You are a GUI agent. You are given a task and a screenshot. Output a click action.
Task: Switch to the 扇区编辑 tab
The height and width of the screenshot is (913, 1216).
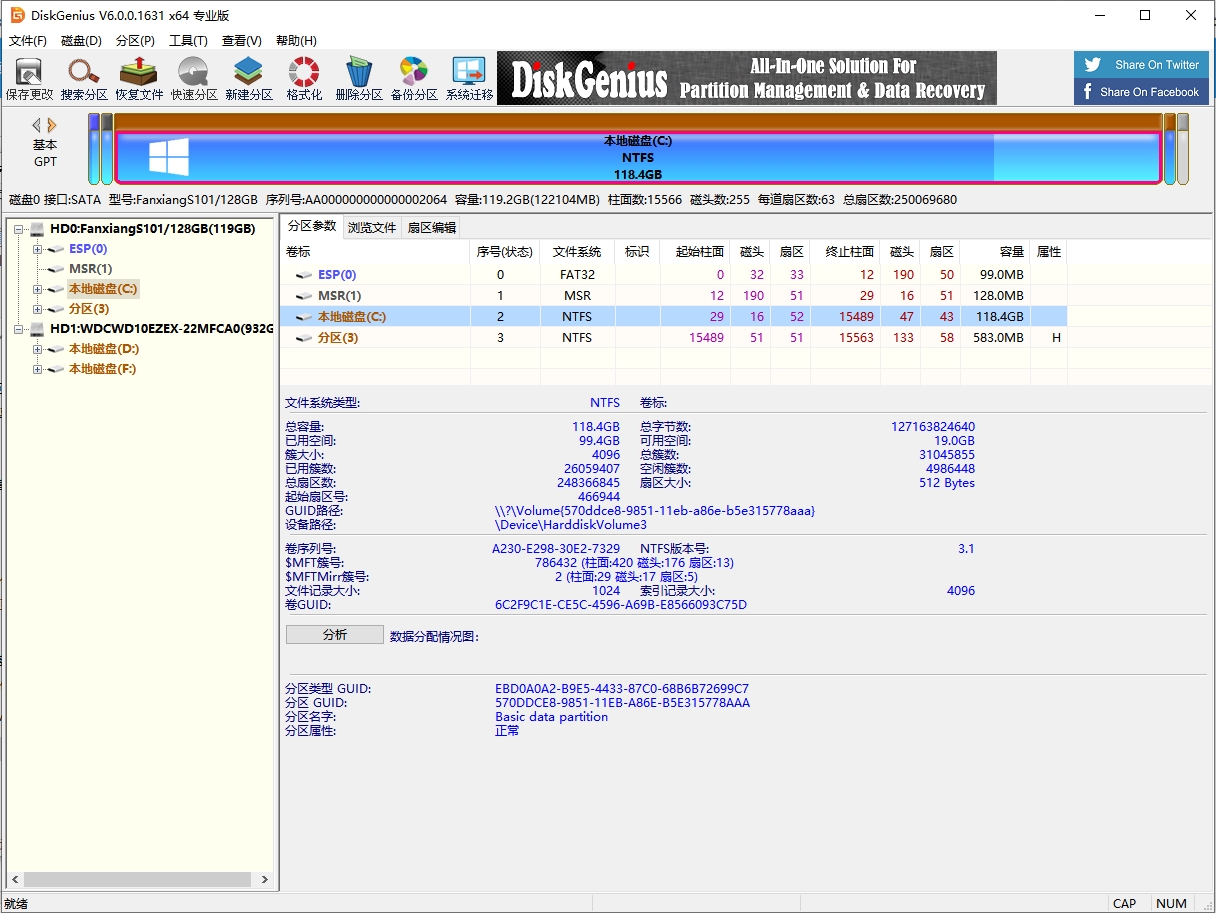coord(431,227)
